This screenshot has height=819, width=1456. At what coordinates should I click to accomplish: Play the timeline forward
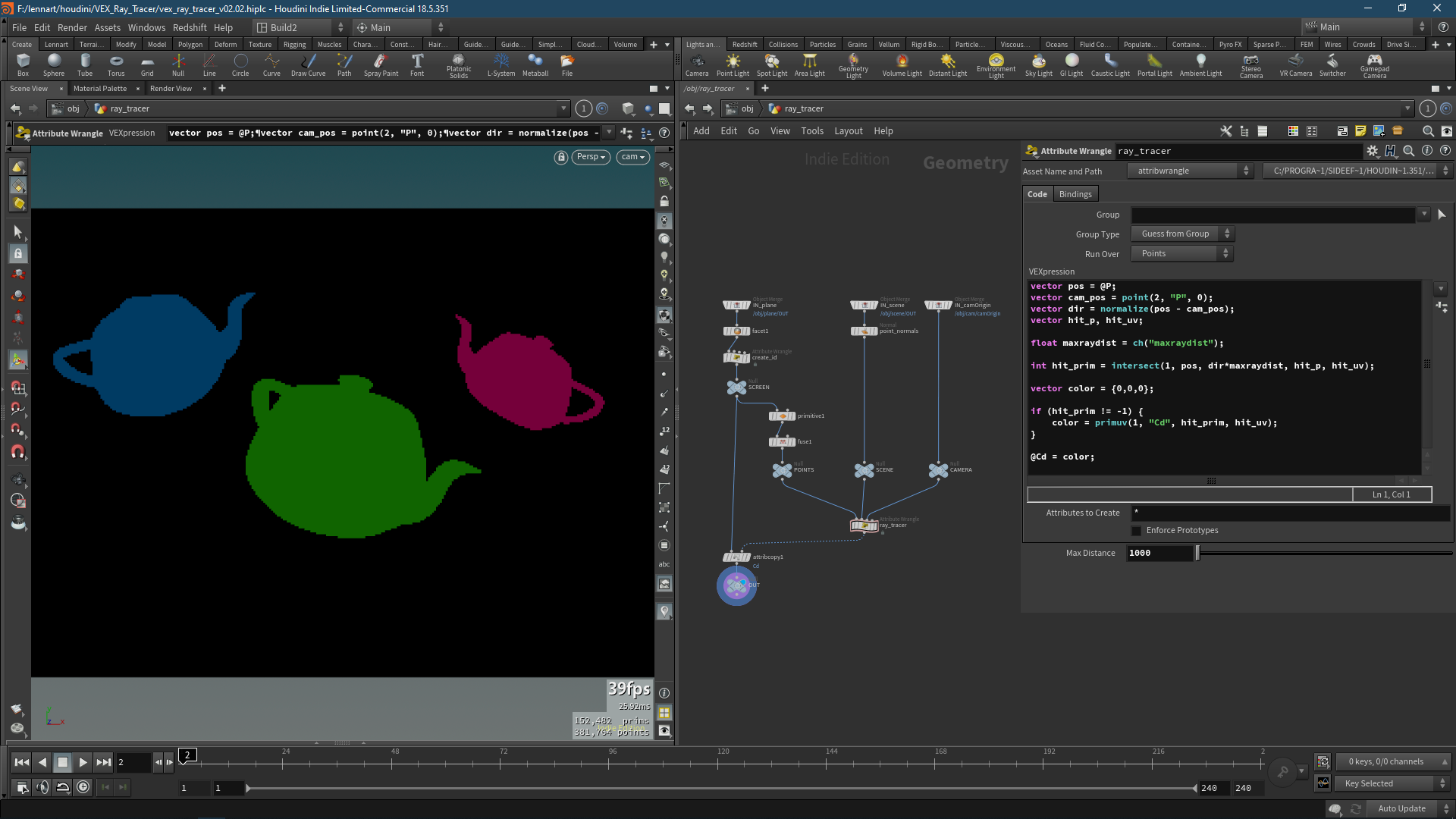coord(83,762)
